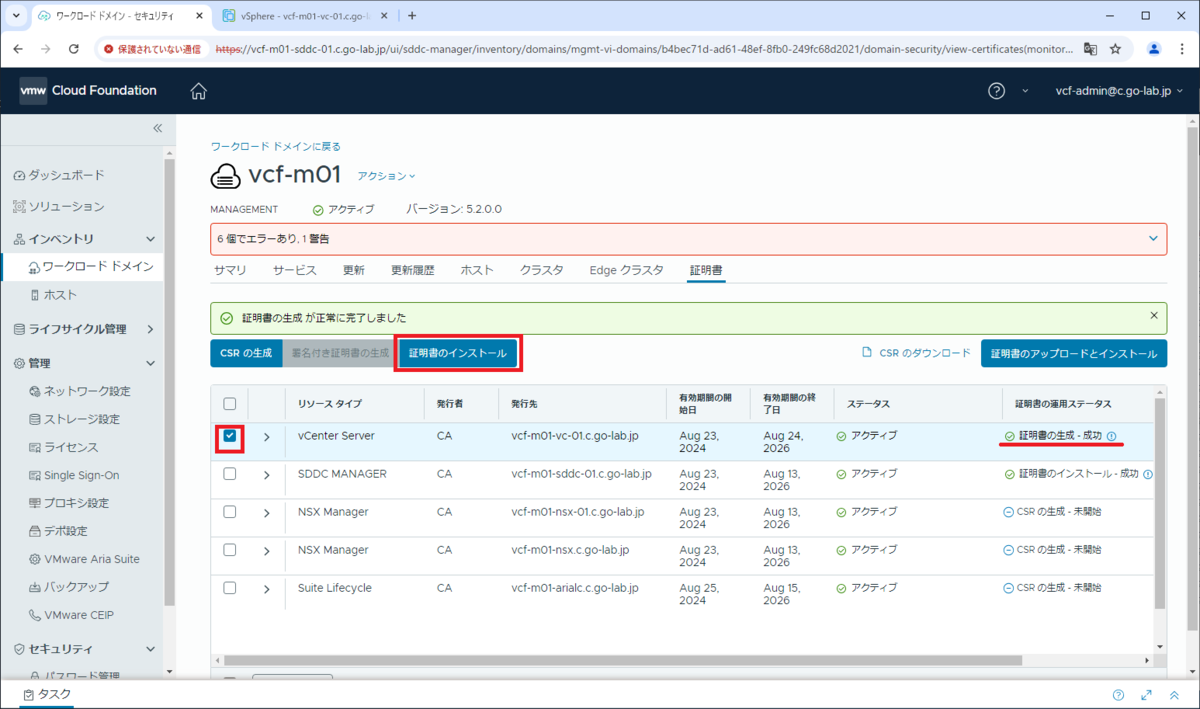Open ダッシュボード in the sidebar

coord(66,175)
